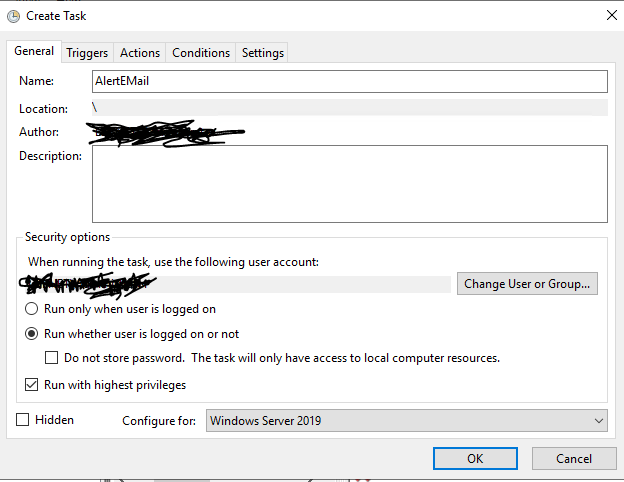624x482 pixels.
Task: Click the Name field containing AlertEMail
Action: click(x=350, y=81)
